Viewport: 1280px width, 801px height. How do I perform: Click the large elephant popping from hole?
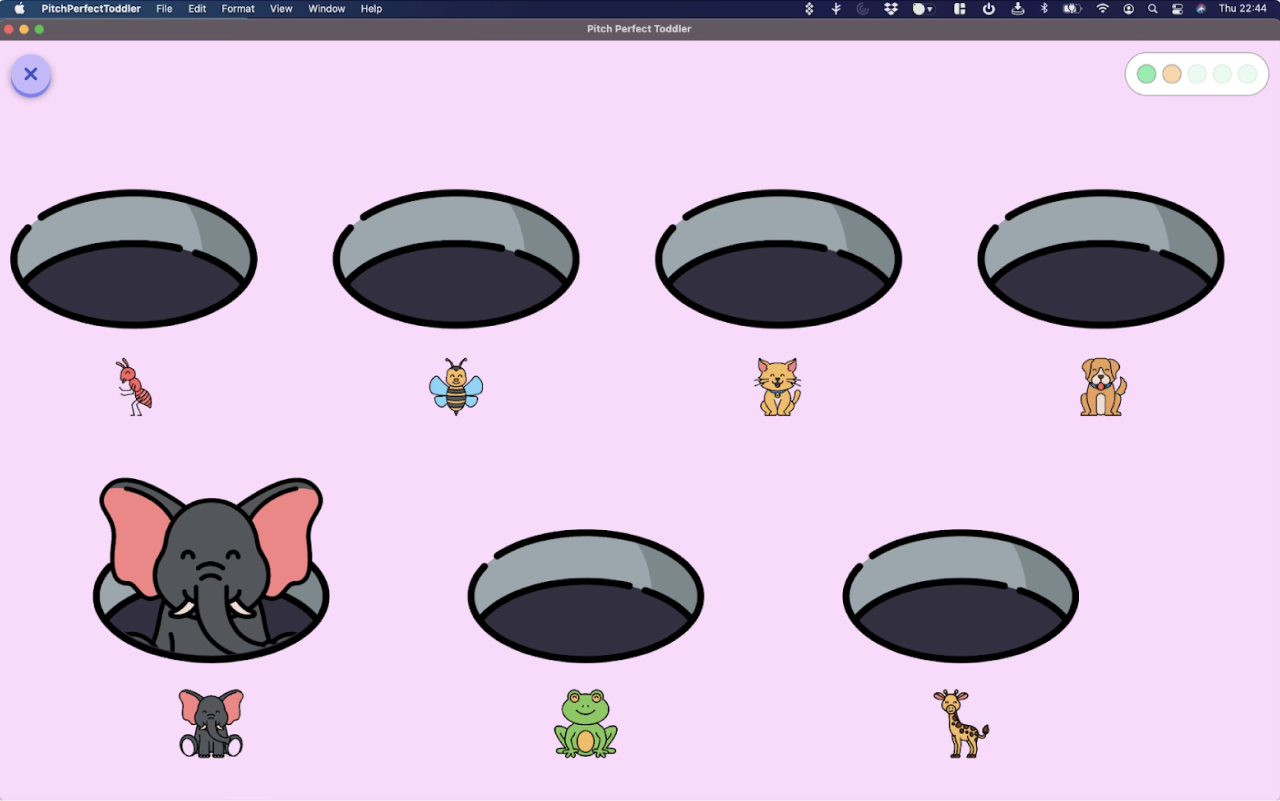coord(211,565)
